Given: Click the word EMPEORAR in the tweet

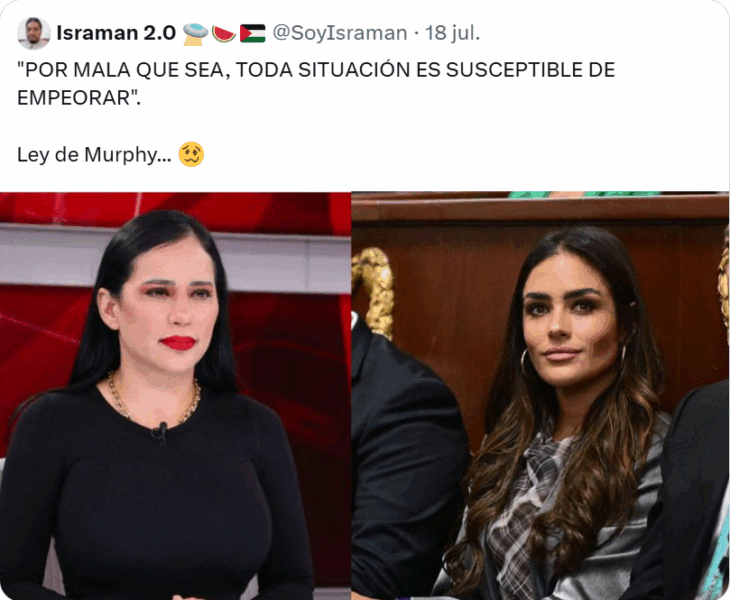Looking at the screenshot, I should (79, 98).
